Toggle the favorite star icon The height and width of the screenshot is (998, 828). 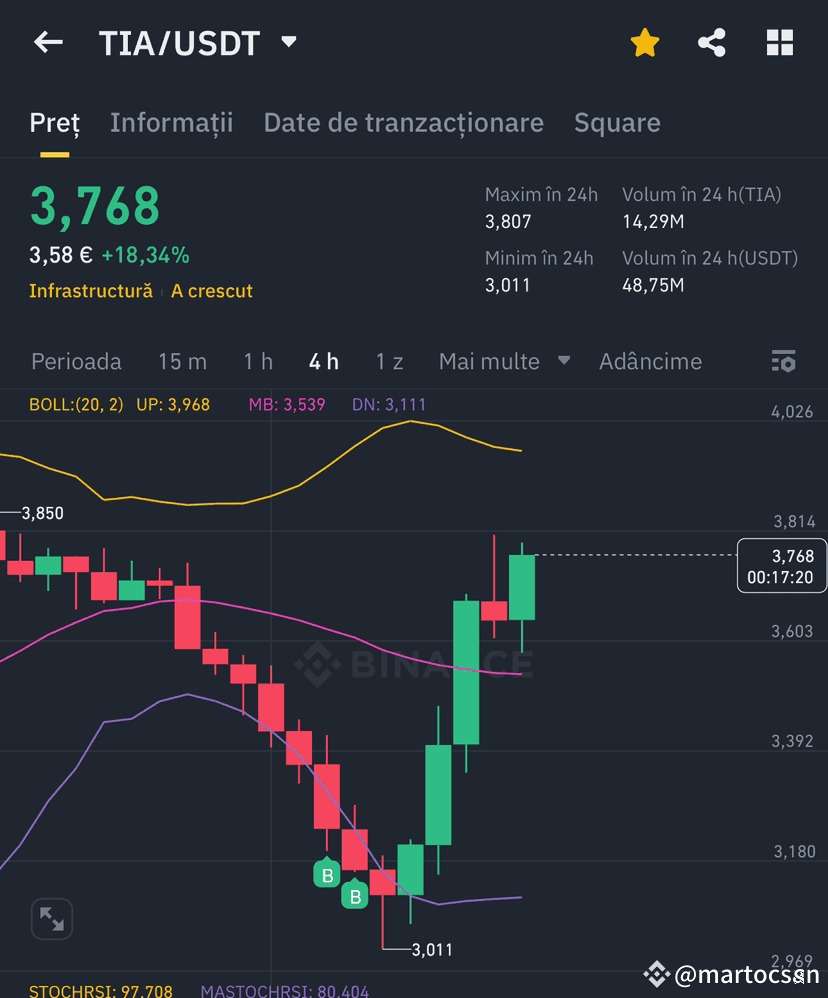tap(645, 43)
